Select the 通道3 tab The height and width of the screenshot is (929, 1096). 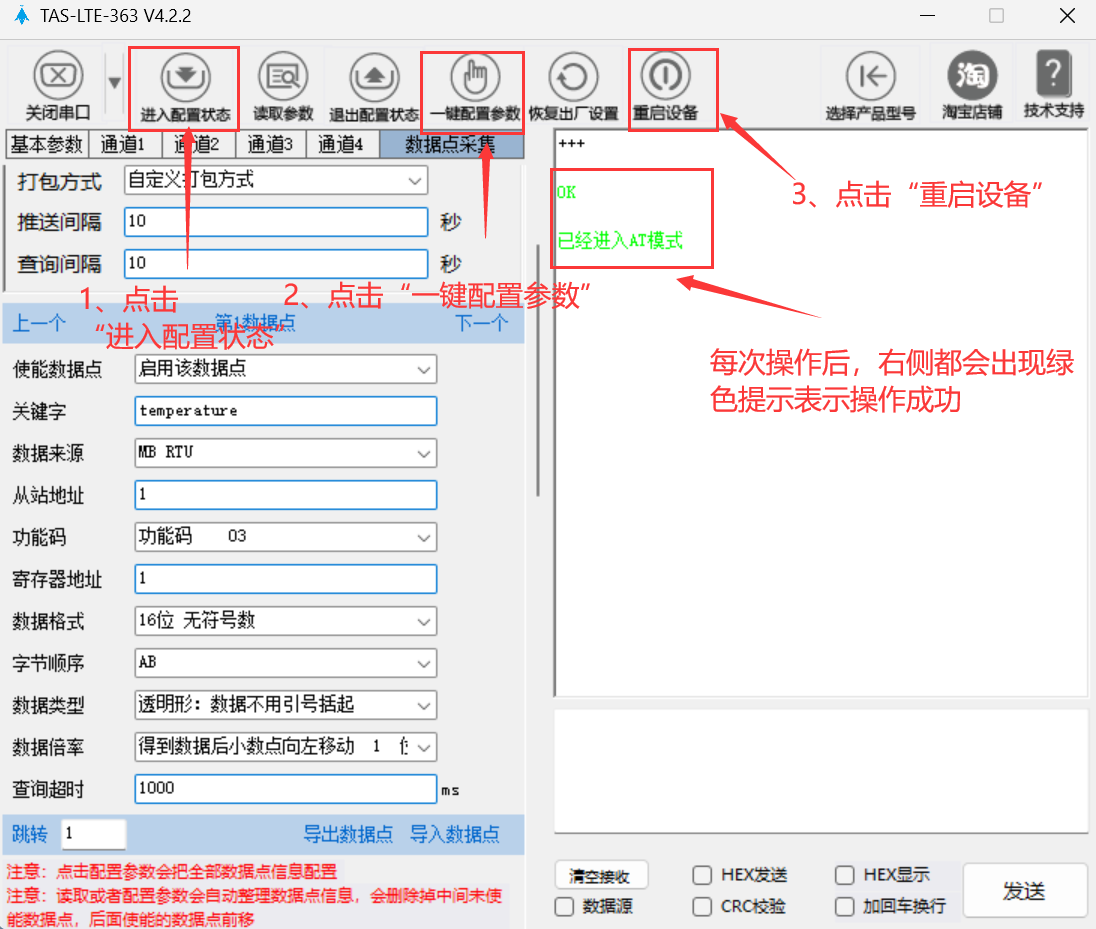coord(270,145)
